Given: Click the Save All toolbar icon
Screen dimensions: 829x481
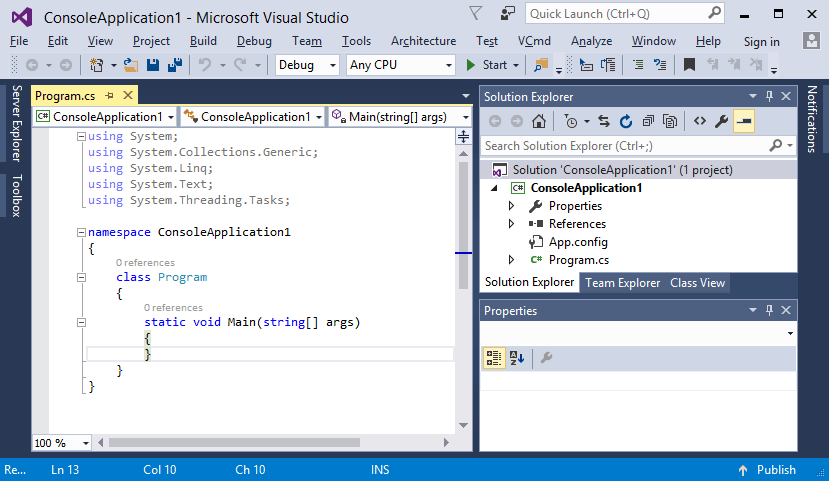Looking at the screenshot, I should (174, 65).
